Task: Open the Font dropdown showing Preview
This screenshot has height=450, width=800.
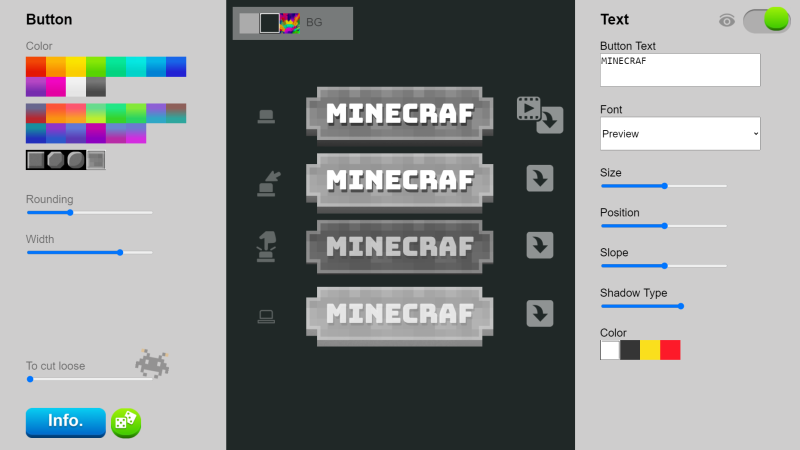Action: point(680,134)
